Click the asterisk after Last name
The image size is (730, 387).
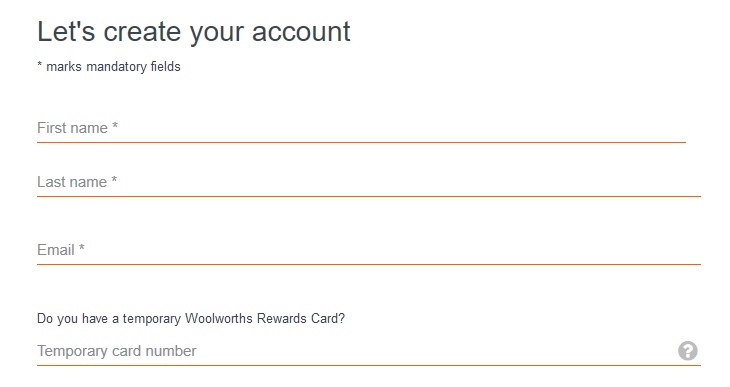pos(114,180)
